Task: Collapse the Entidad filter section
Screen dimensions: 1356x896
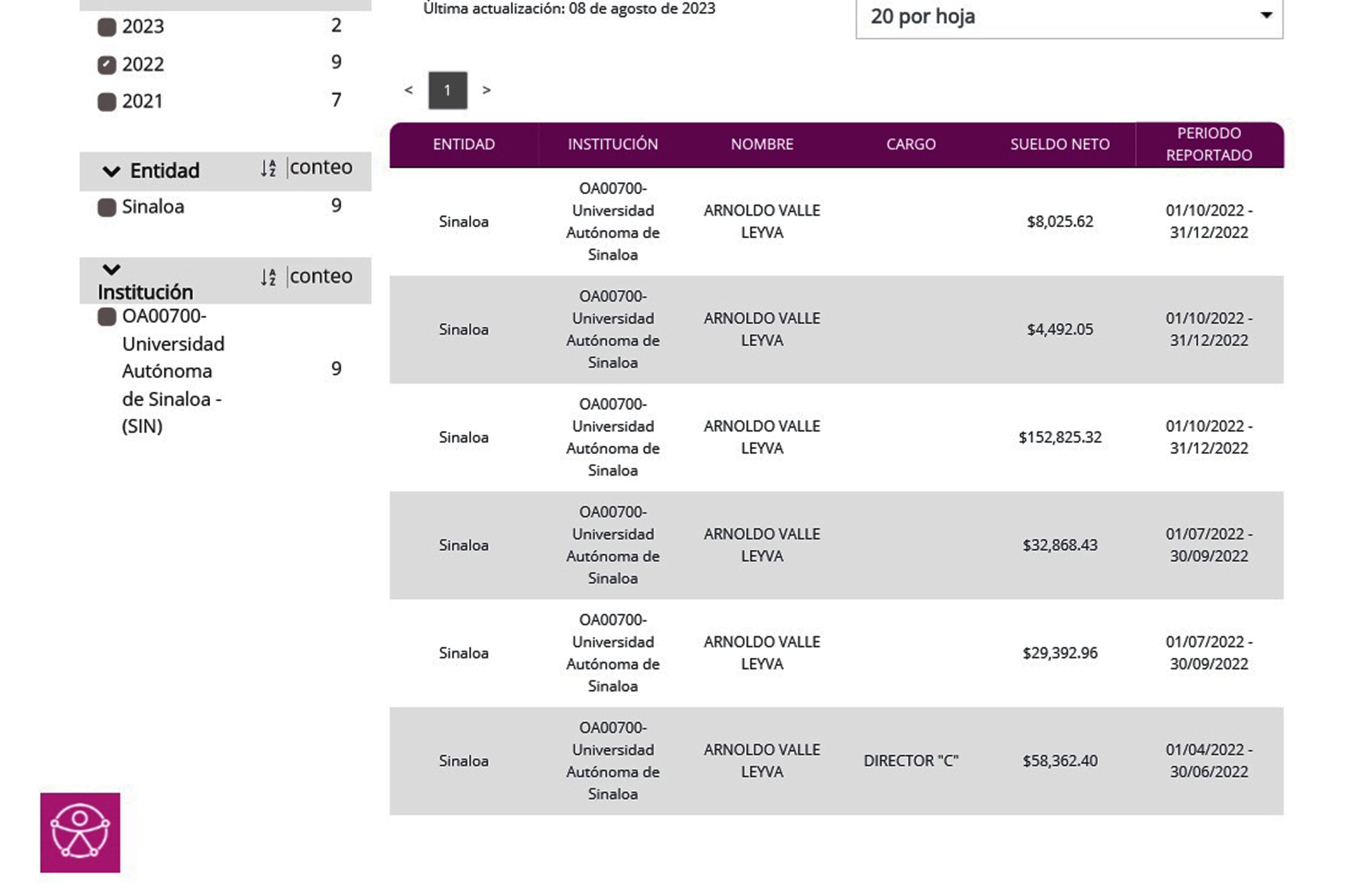Action: 111,171
